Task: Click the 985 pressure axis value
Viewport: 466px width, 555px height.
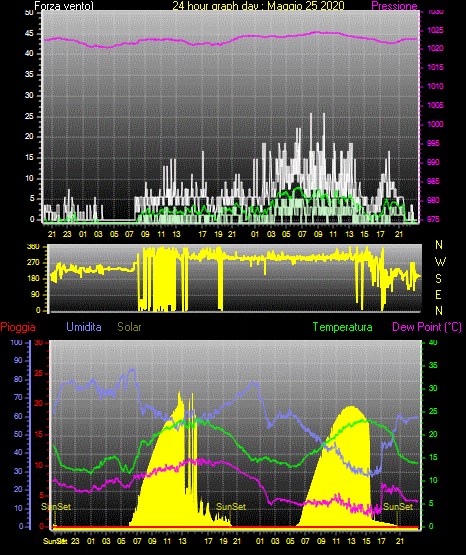Action: 434,181
